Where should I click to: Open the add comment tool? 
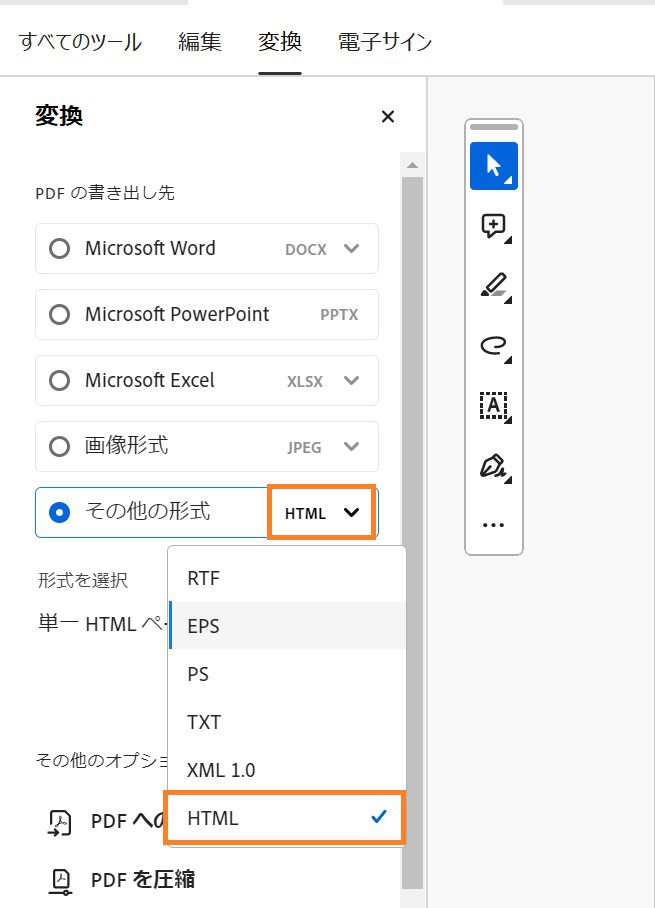coord(493,226)
